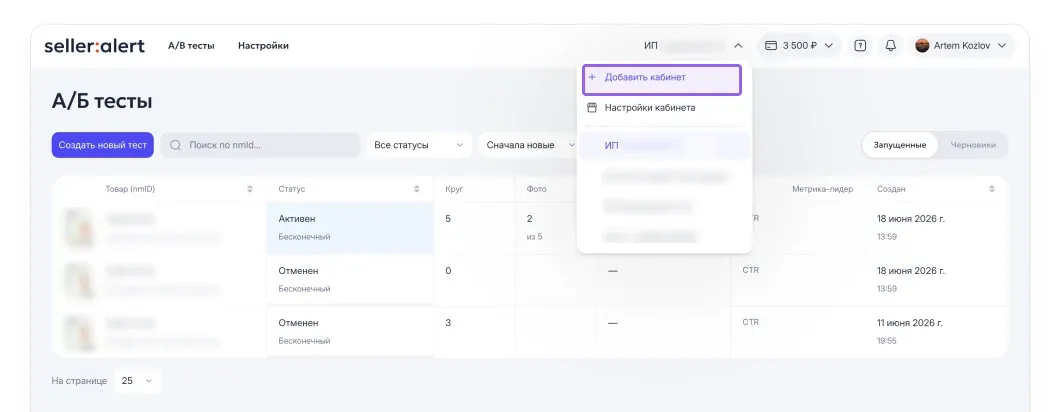Viewport: 1060px width, 412px height.
Task: Expand the 3 500 ₽ balance dropdown
Action: coord(829,46)
